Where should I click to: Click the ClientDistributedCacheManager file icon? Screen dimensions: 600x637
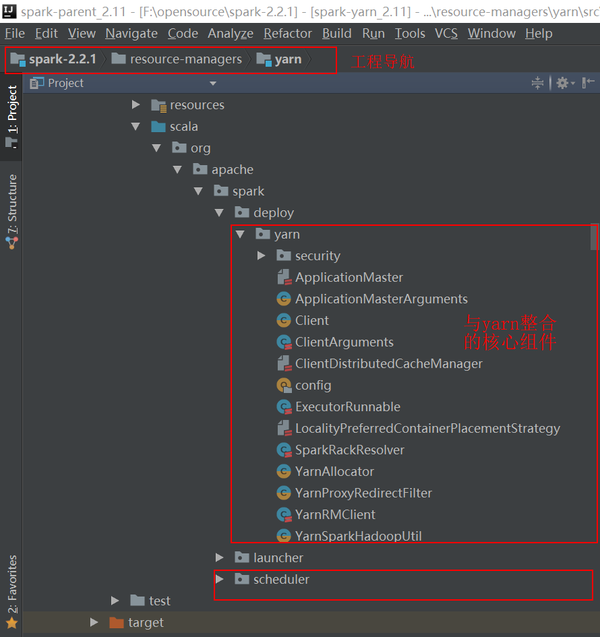point(284,364)
